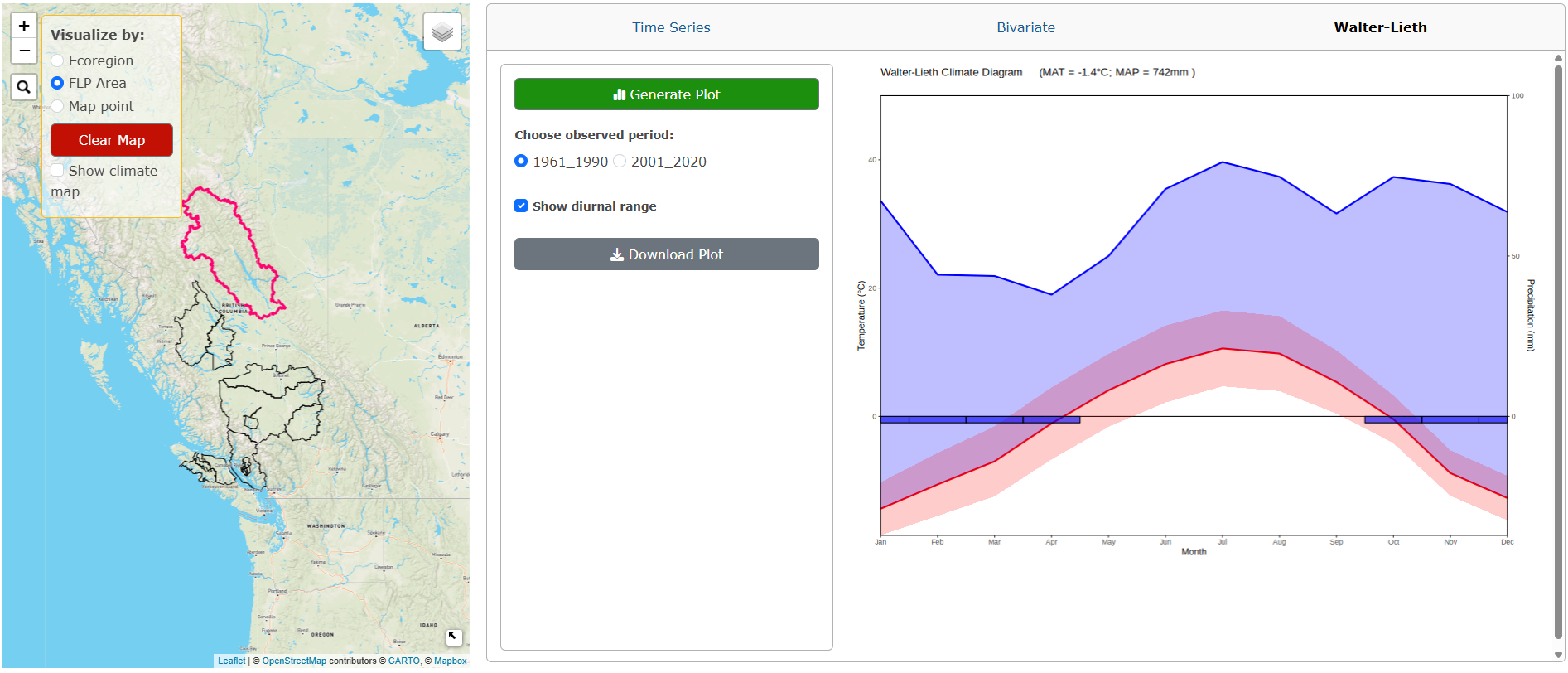Switch to the Time Series tab

point(671,27)
